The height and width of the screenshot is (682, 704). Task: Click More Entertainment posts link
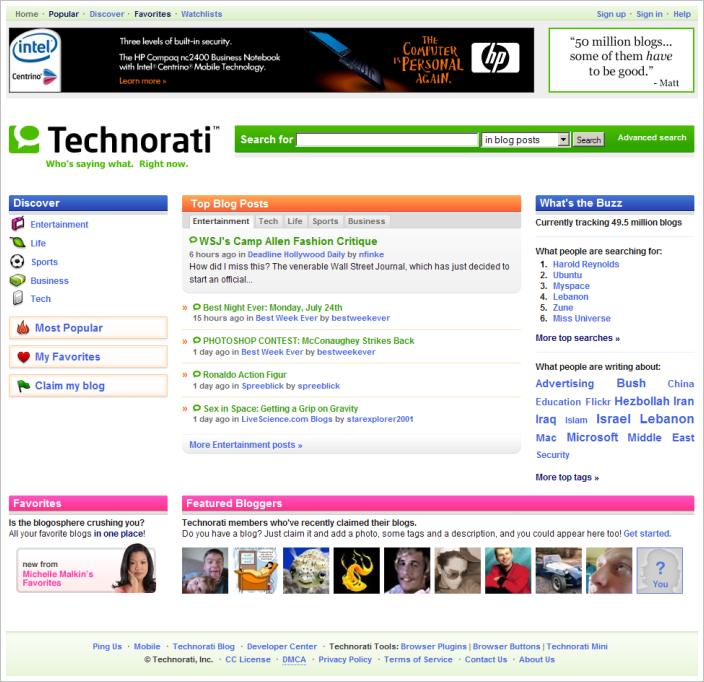(x=246, y=444)
